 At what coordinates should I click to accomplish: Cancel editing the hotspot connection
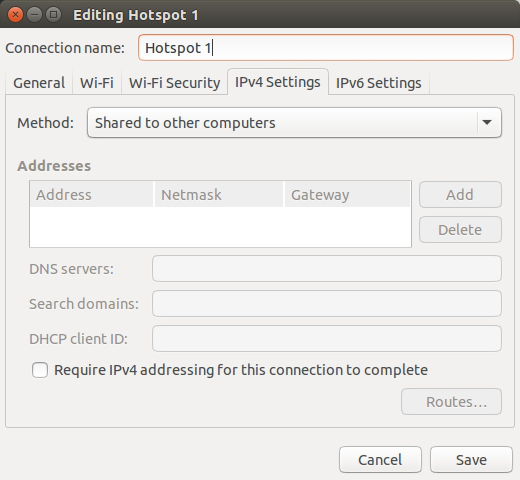[380, 460]
